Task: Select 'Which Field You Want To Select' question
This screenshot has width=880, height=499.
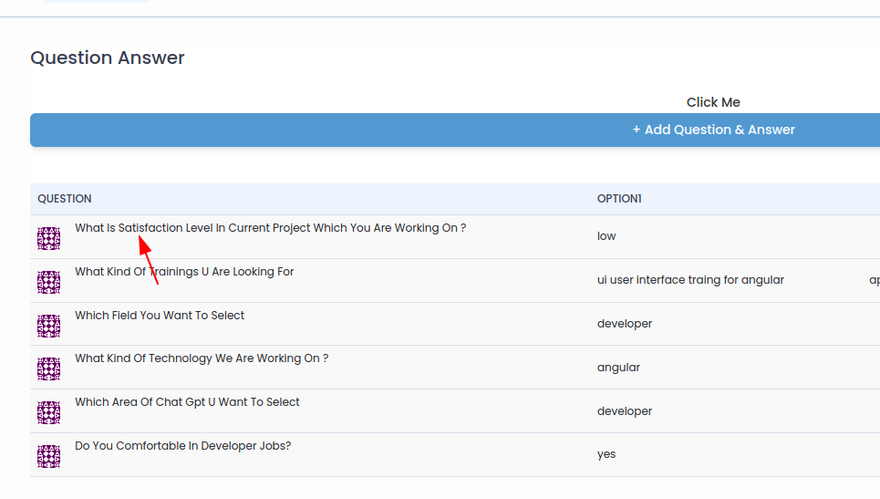Action: (160, 316)
